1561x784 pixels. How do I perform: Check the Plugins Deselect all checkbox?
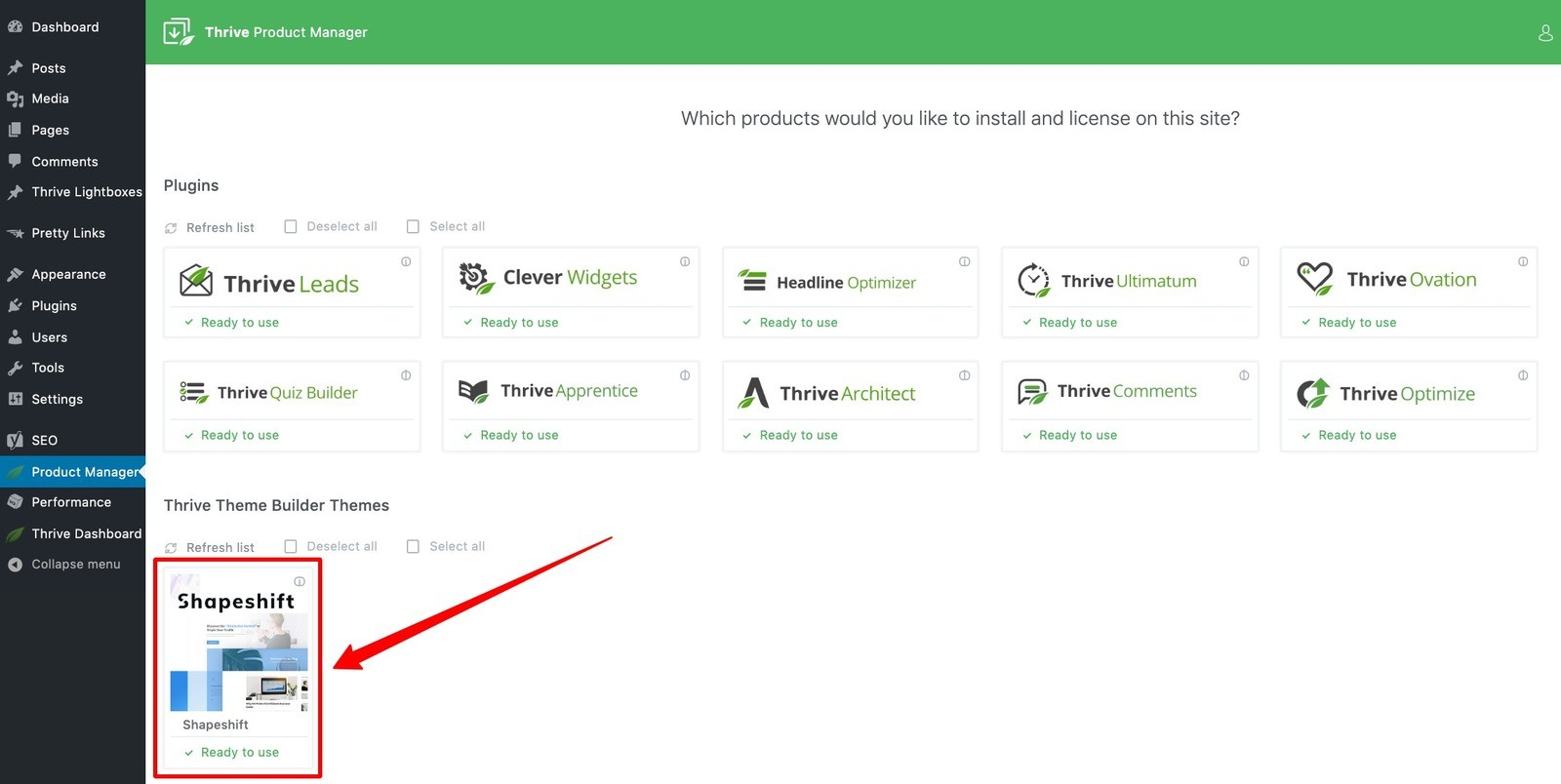(x=291, y=226)
